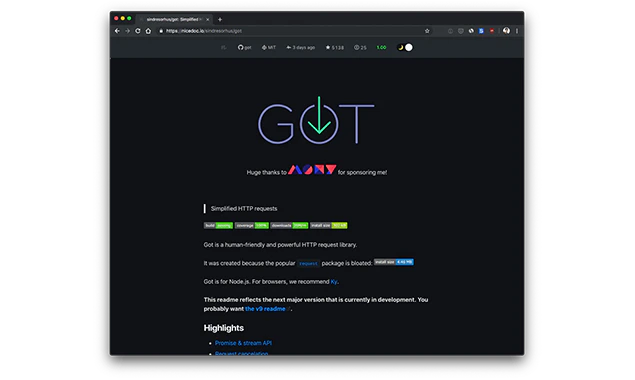Bookmark this page with the star
635x380 pixels.
(x=427, y=31)
